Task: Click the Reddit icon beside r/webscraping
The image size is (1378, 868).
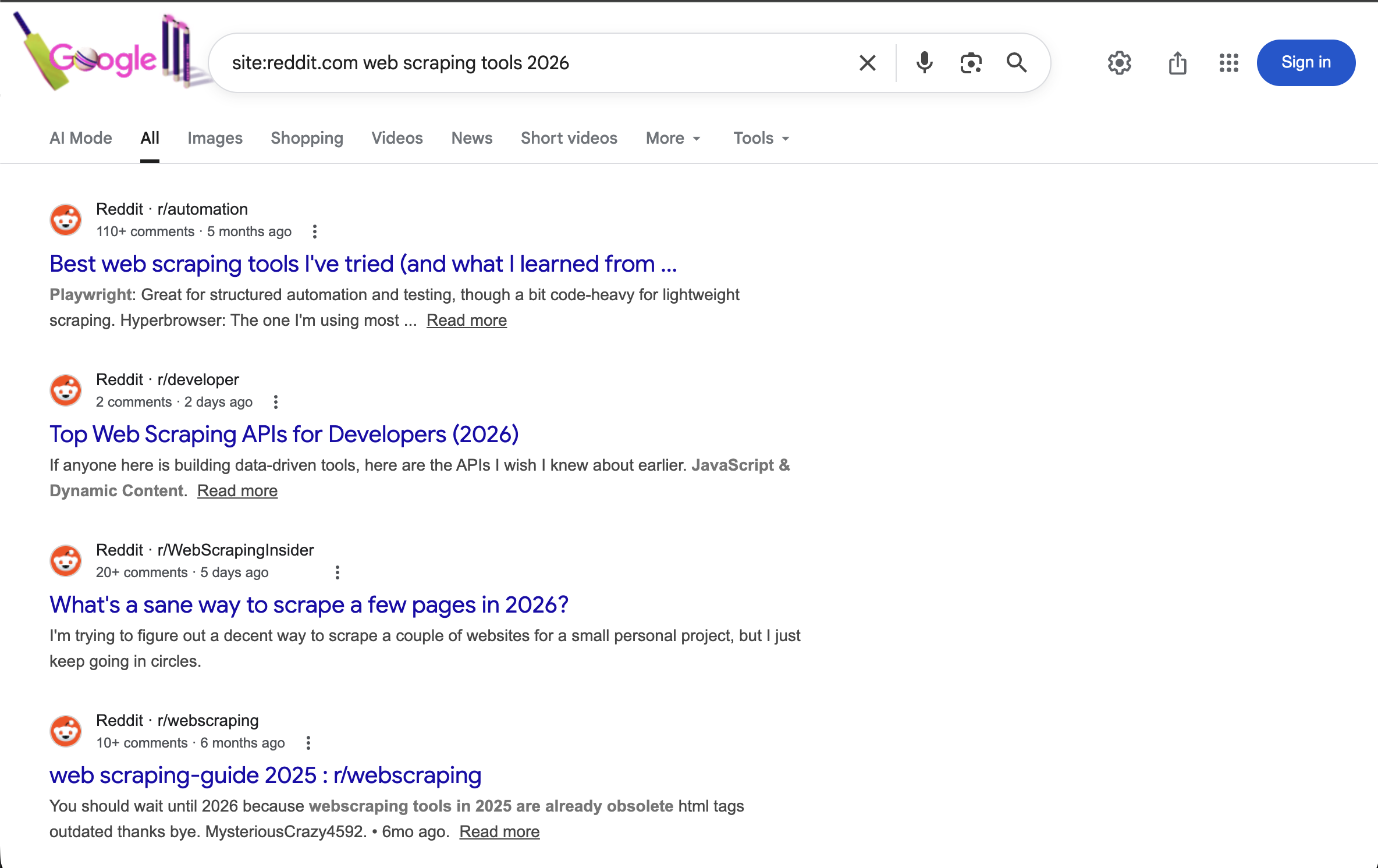Action: (x=65, y=731)
